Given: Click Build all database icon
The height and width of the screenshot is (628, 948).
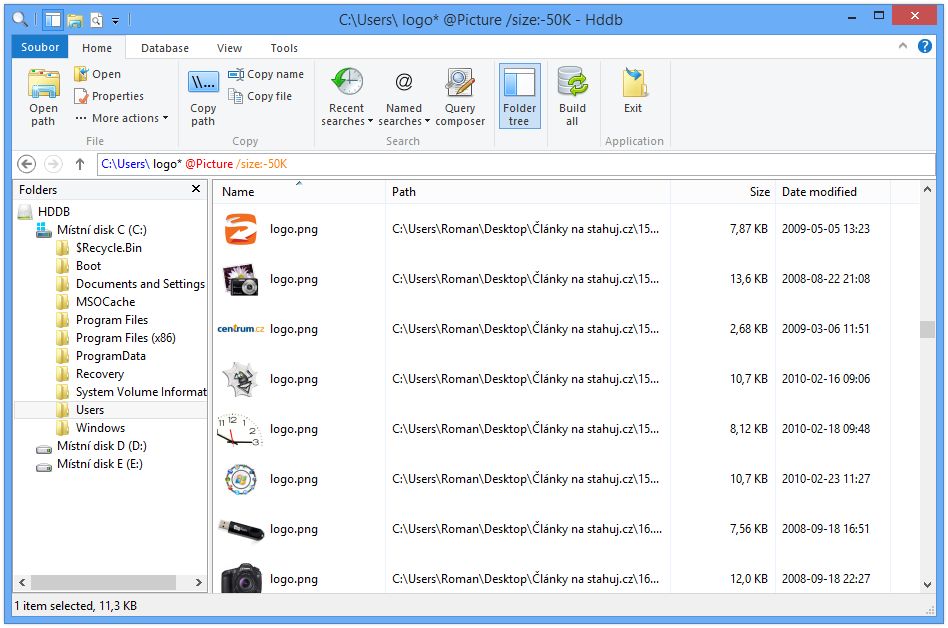Looking at the screenshot, I should [572, 97].
